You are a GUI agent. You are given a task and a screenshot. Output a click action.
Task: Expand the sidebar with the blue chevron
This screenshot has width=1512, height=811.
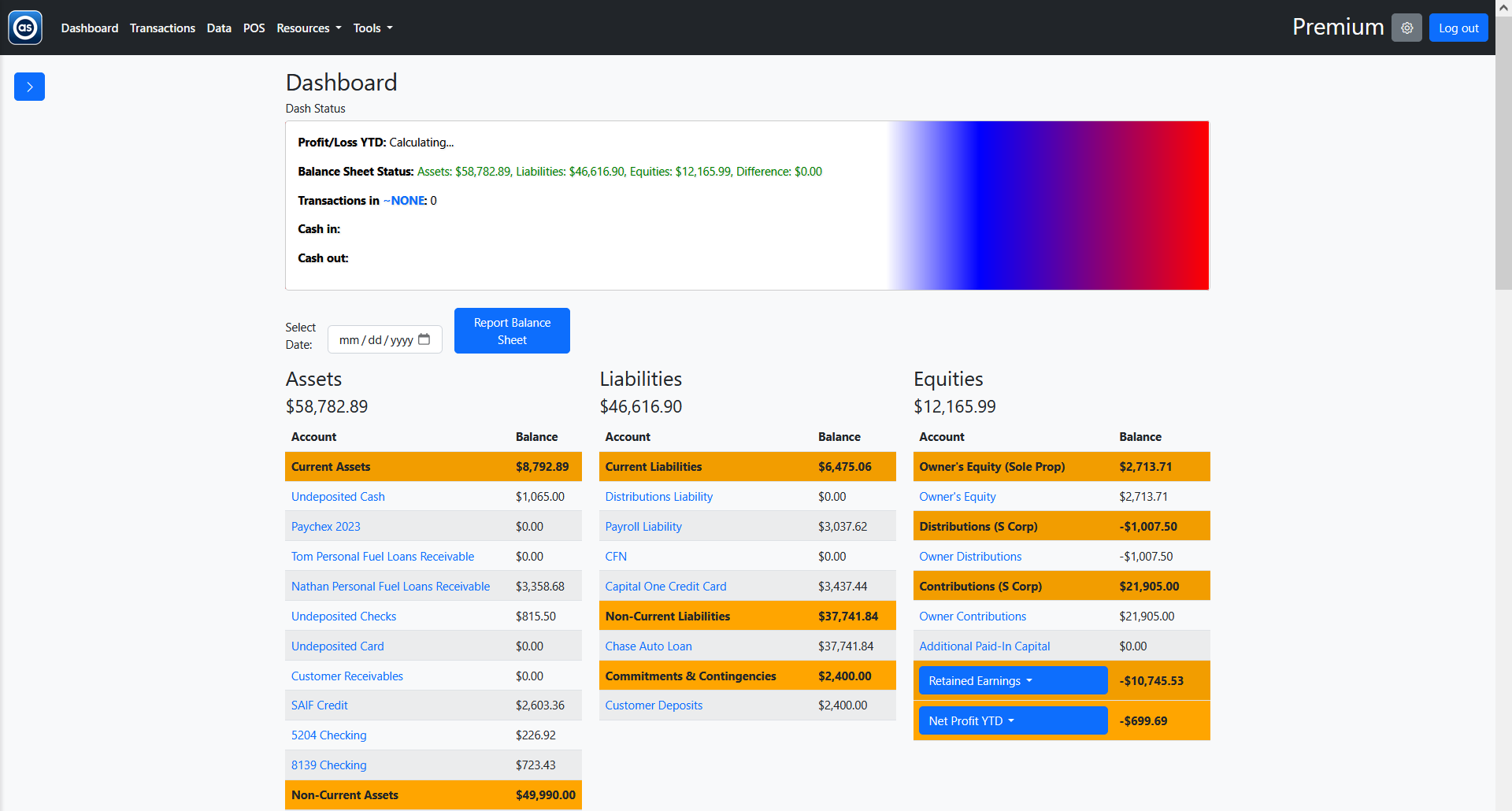tap(29, 87)
